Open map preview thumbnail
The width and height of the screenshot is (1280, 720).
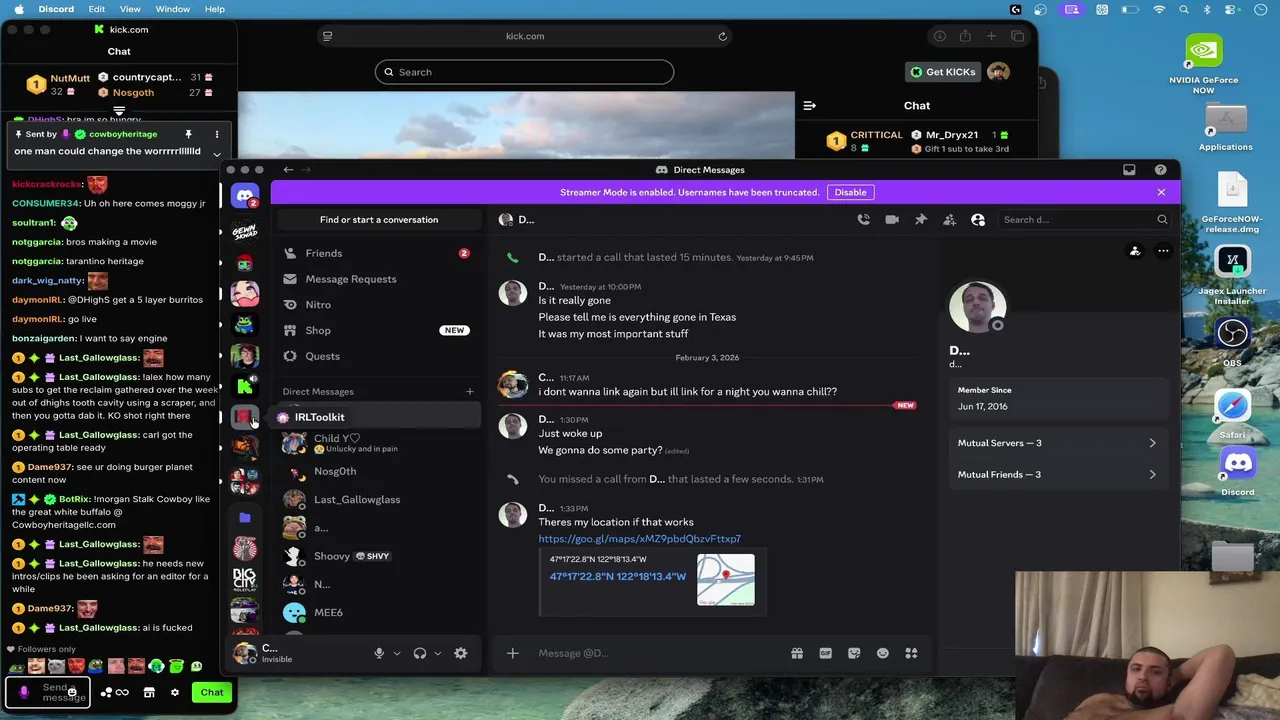(x=726, y=580)
